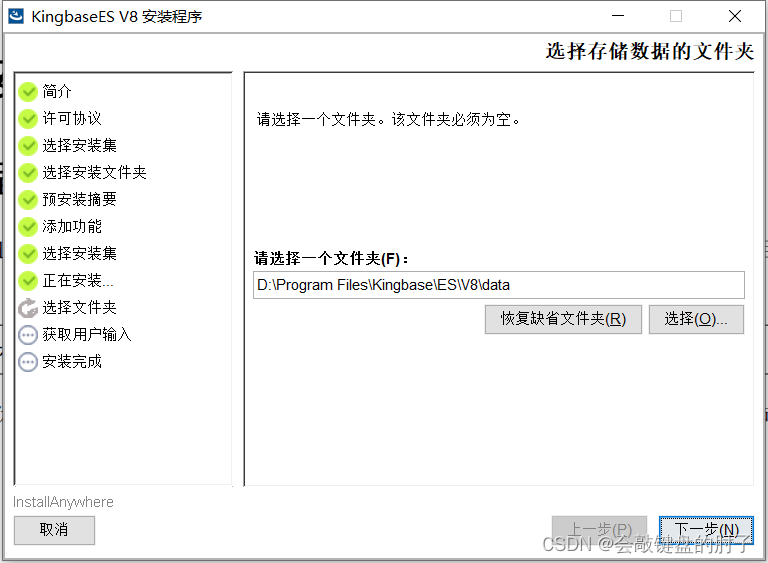Select the 预安装摘要 step label
Screen dimensions: 768x563
click(79, 199)
